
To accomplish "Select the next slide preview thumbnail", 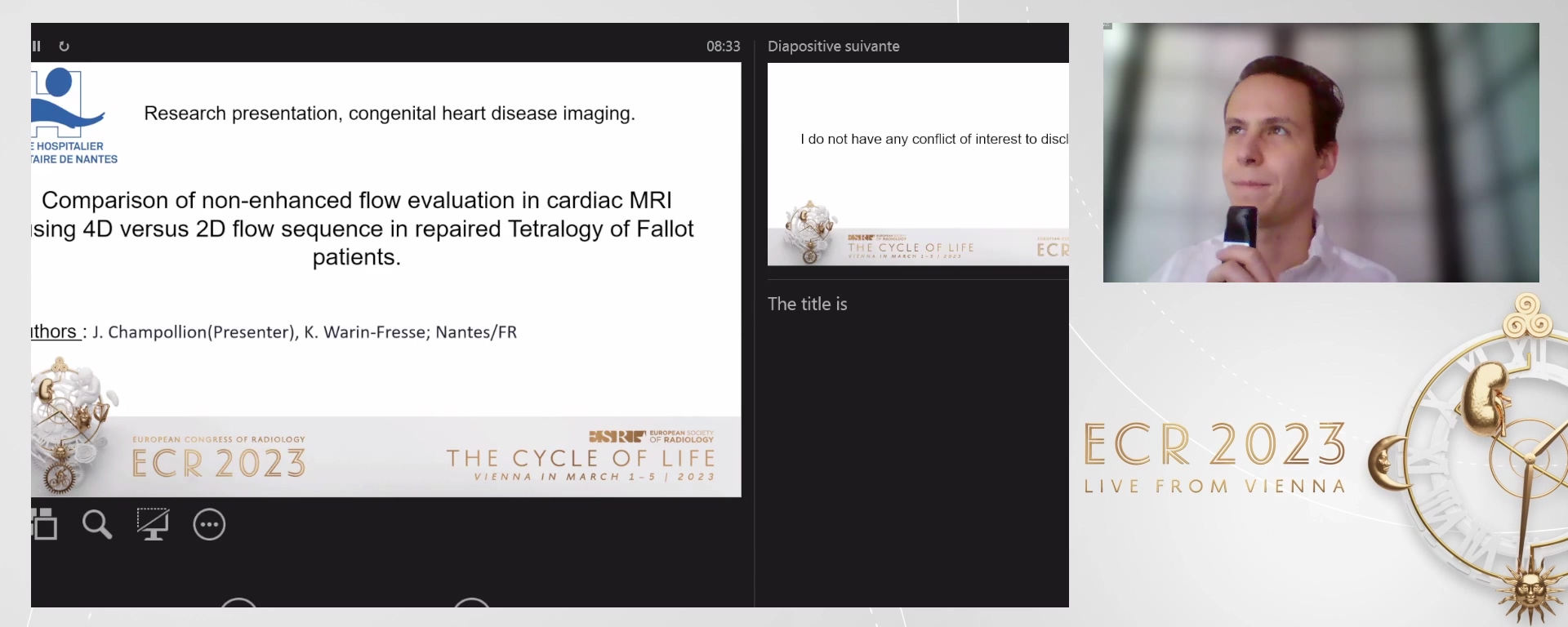I will click(x=918, y=164).
